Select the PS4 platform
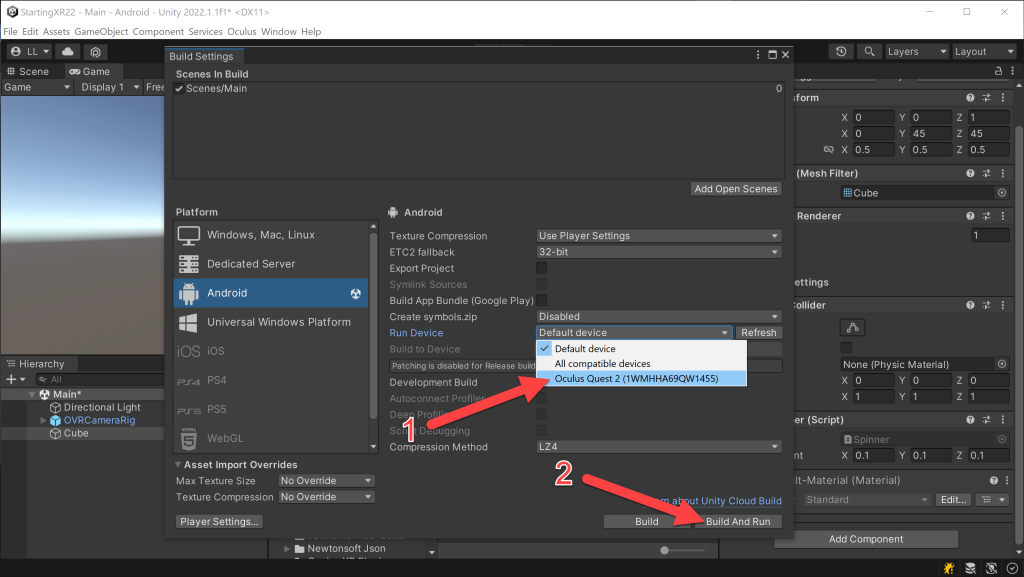 [271, 380]
